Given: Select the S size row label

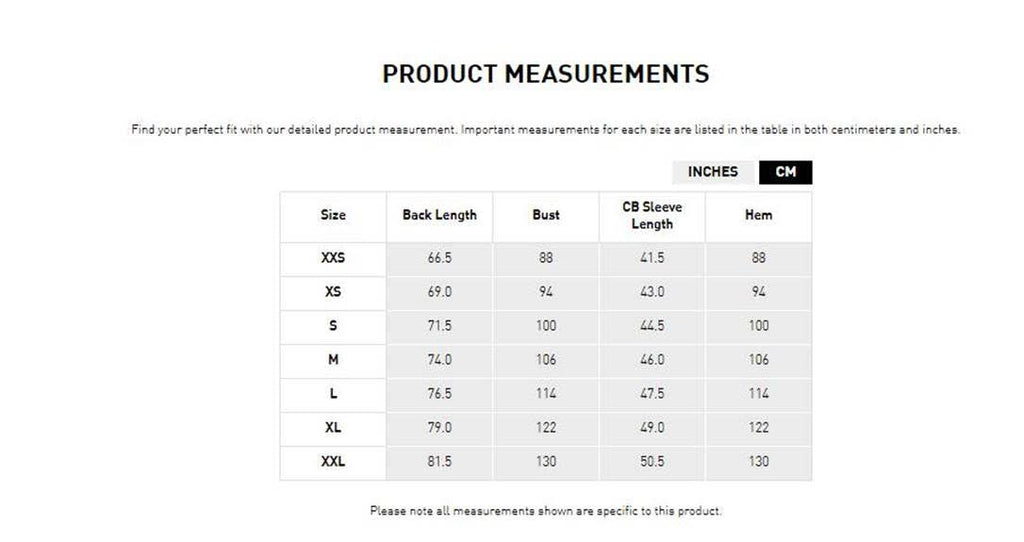Looking at the screenshot, I should [x=333, y=326].
